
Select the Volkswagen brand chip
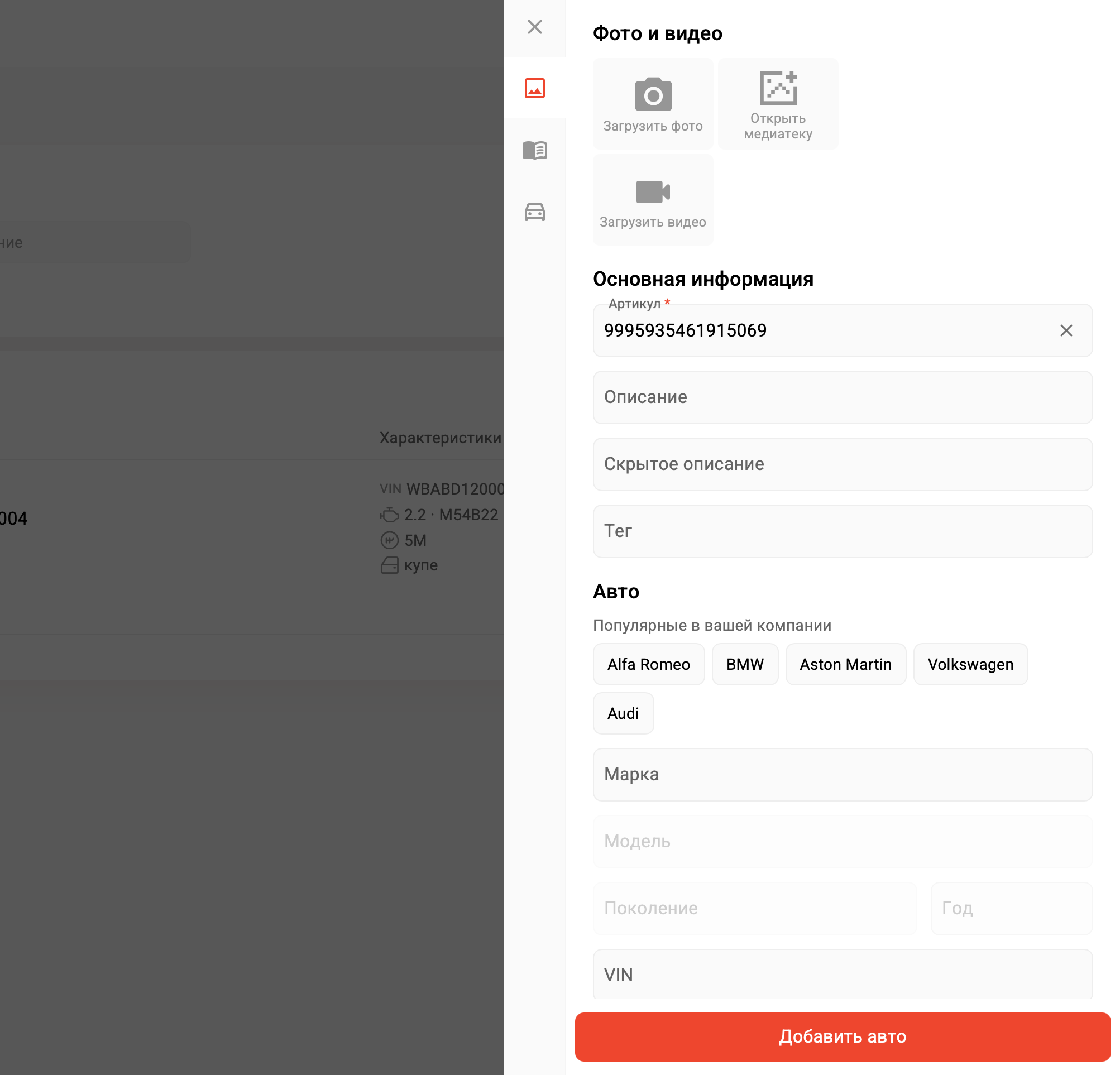[970, 664]
